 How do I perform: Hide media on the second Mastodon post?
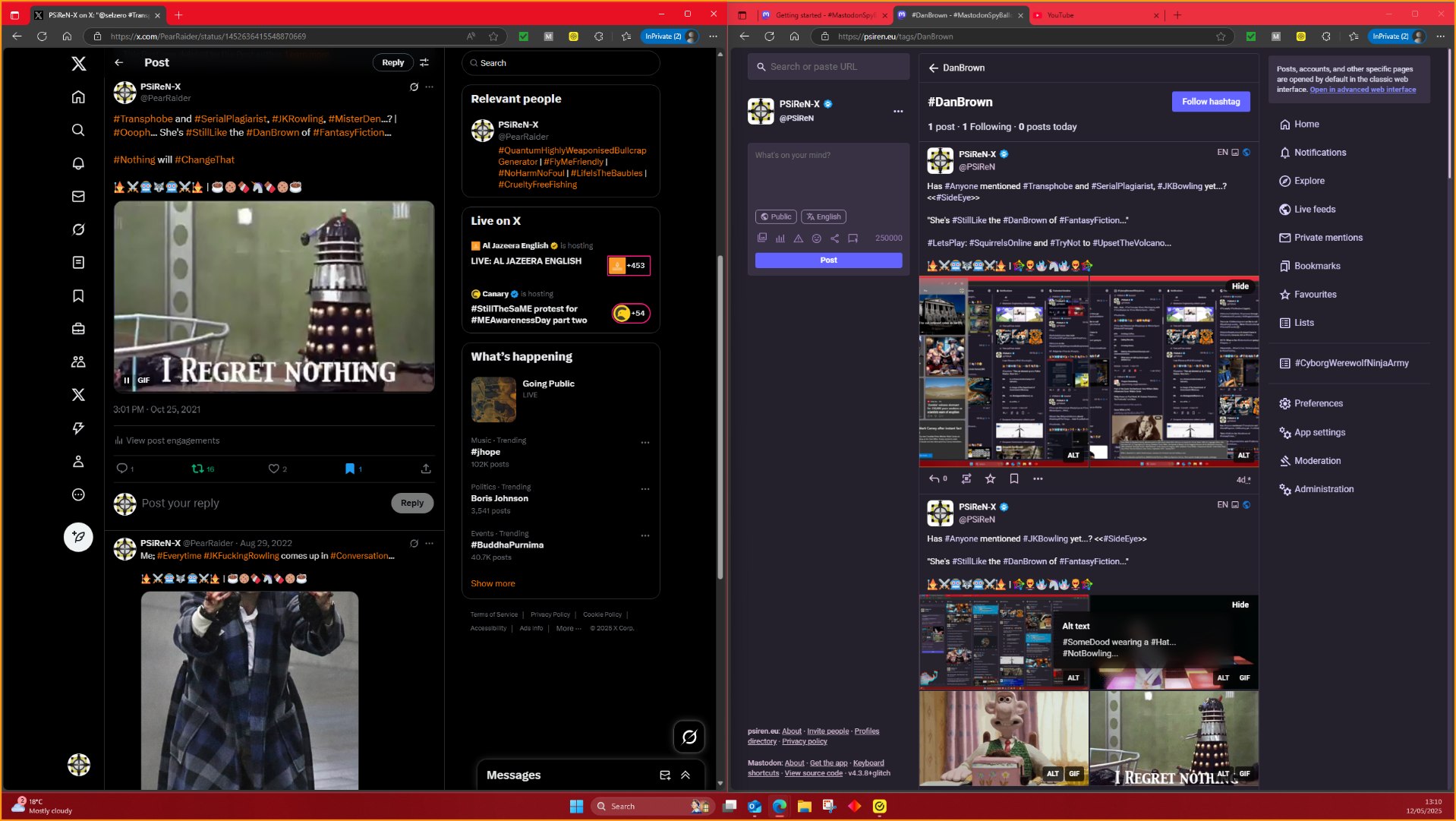click(1240, 605)
